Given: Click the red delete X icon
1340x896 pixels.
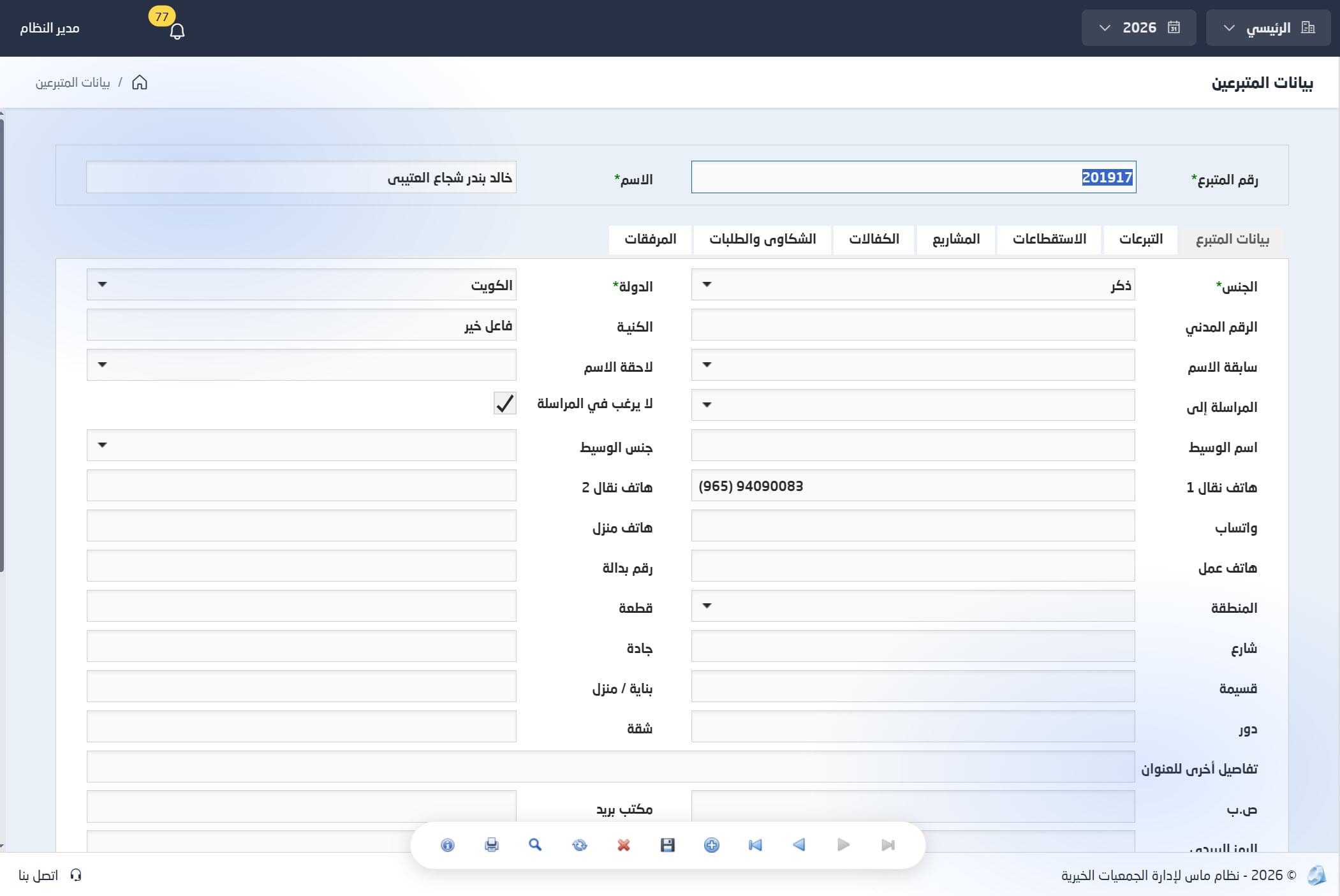Looking at the screenshot, I should click(624, 845).
